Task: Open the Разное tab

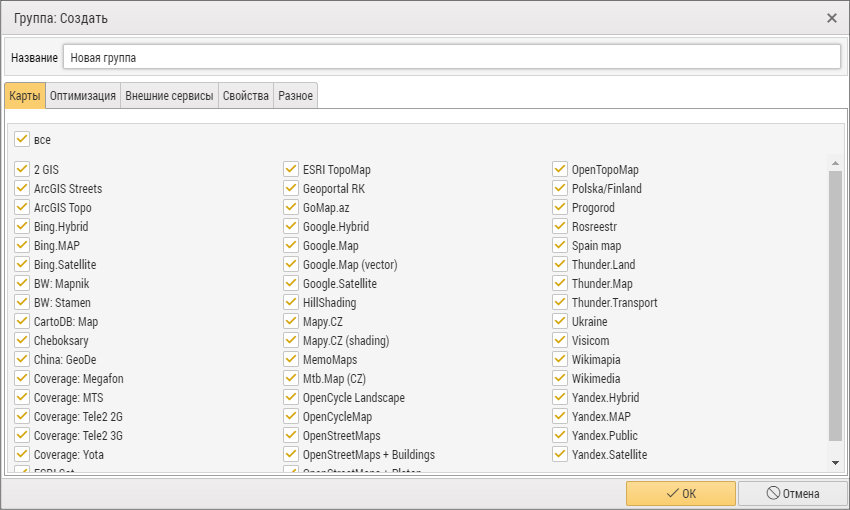Action: [295, 96]
